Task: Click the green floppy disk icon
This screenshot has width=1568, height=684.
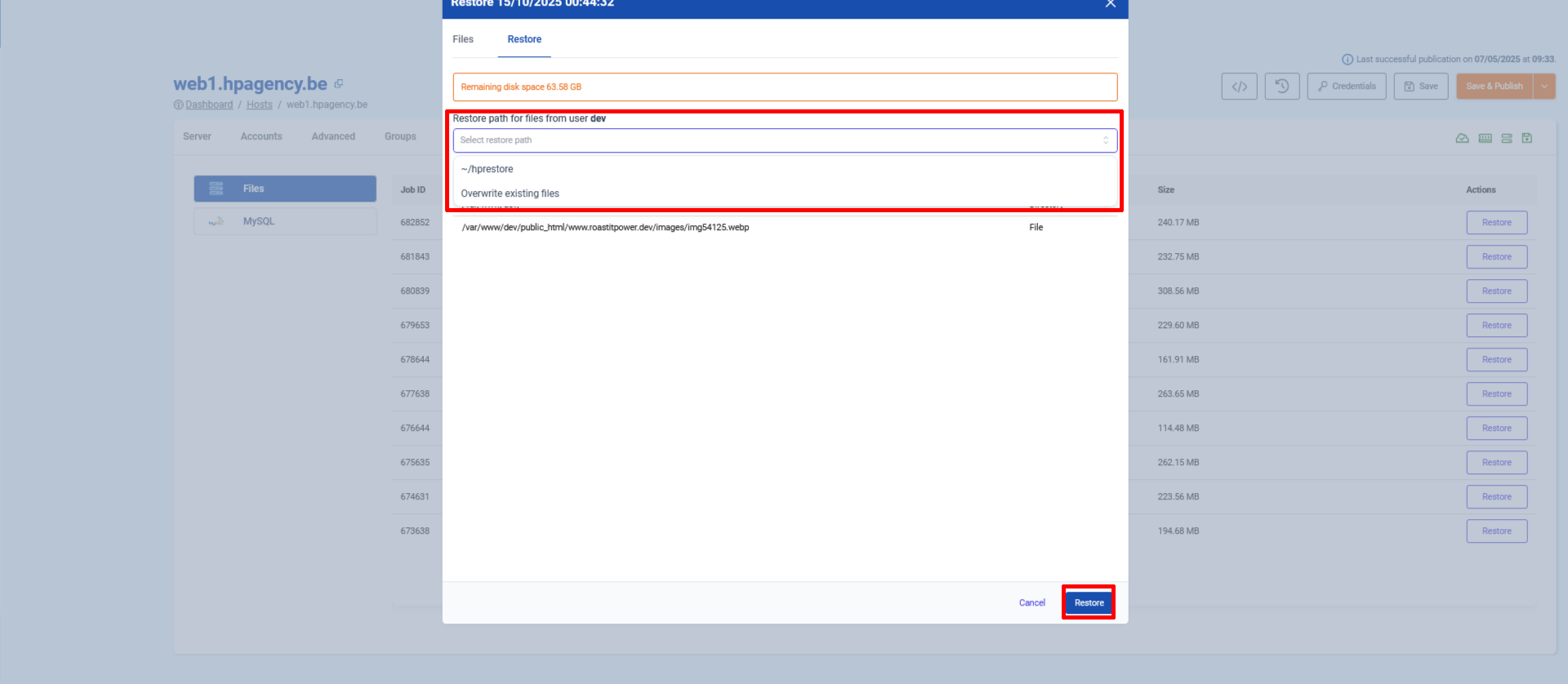Action: pyautogui.click(x=1527, y=138)
